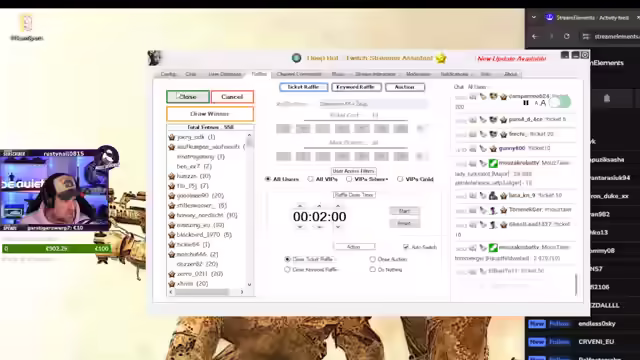Increase the hours on raffle timer

coord(300,206)
